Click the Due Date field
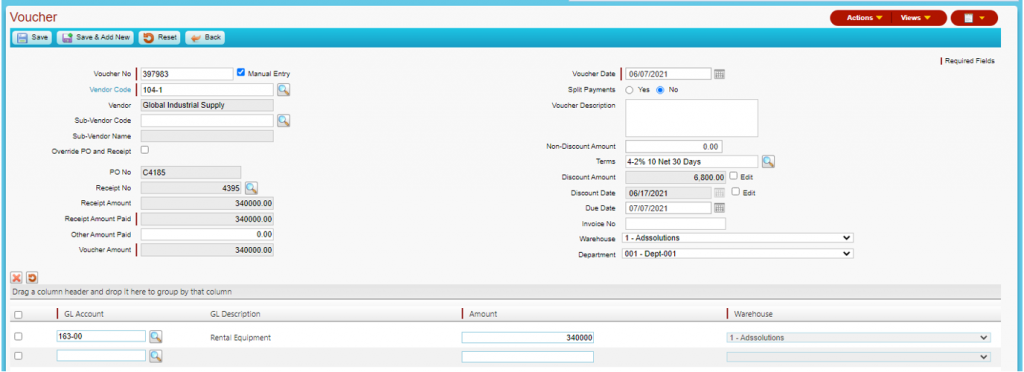The width and height of the screenshot is (1024, 372). click(668, 208)
